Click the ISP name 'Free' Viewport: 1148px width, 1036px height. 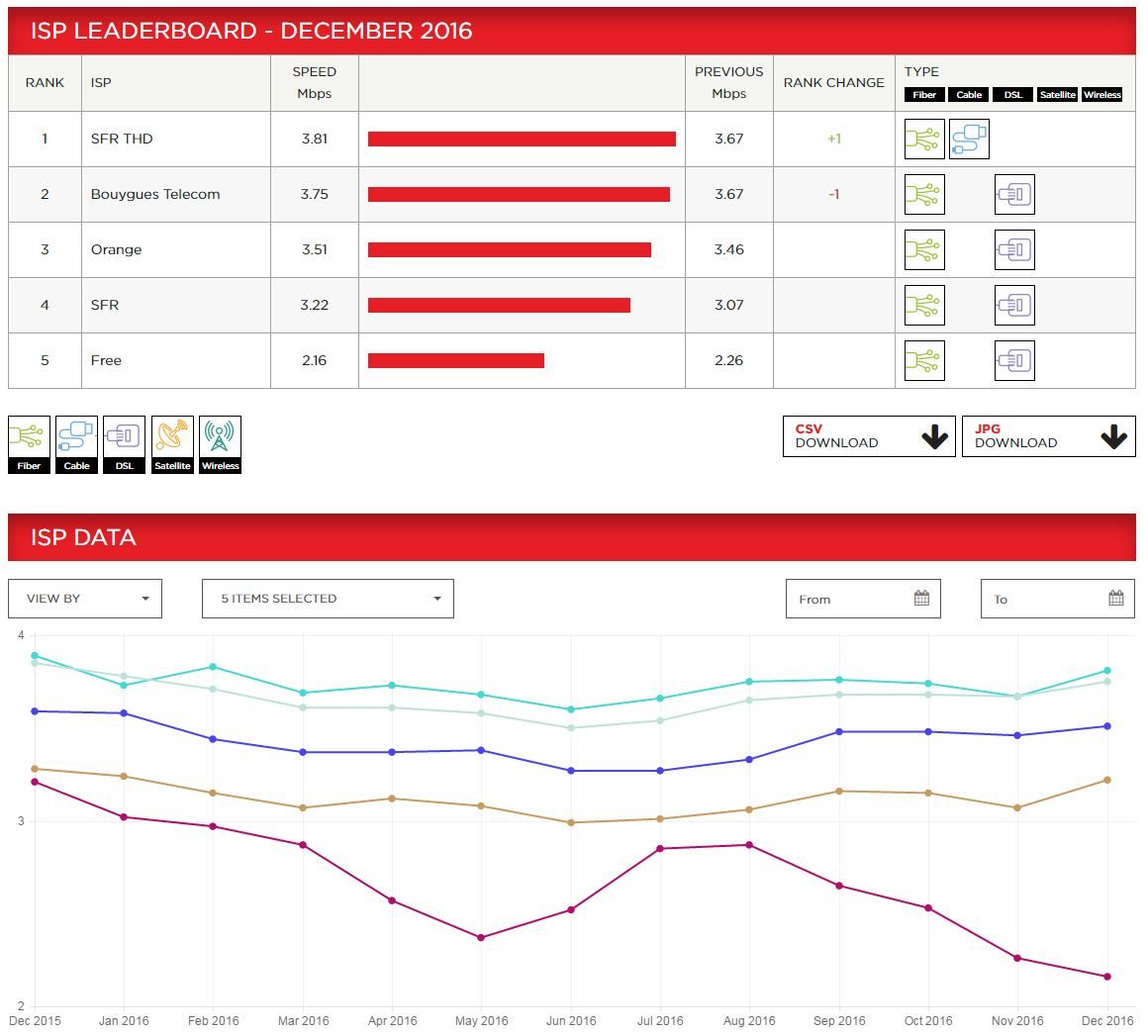(x=106, y=360)
